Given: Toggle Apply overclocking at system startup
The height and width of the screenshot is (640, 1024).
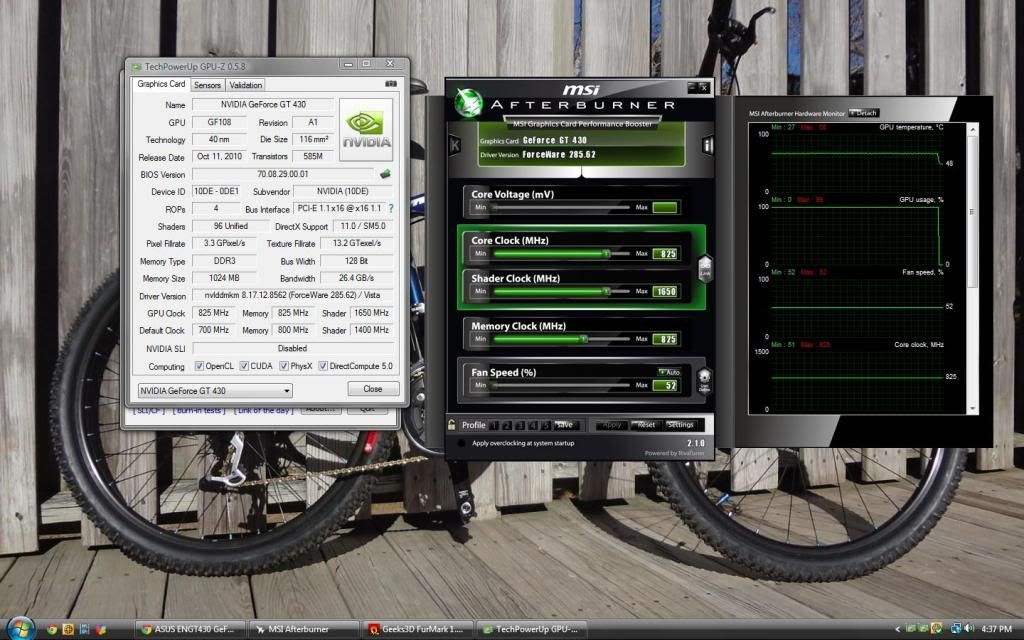Looking at the screenshot, I should pos(461,443).
